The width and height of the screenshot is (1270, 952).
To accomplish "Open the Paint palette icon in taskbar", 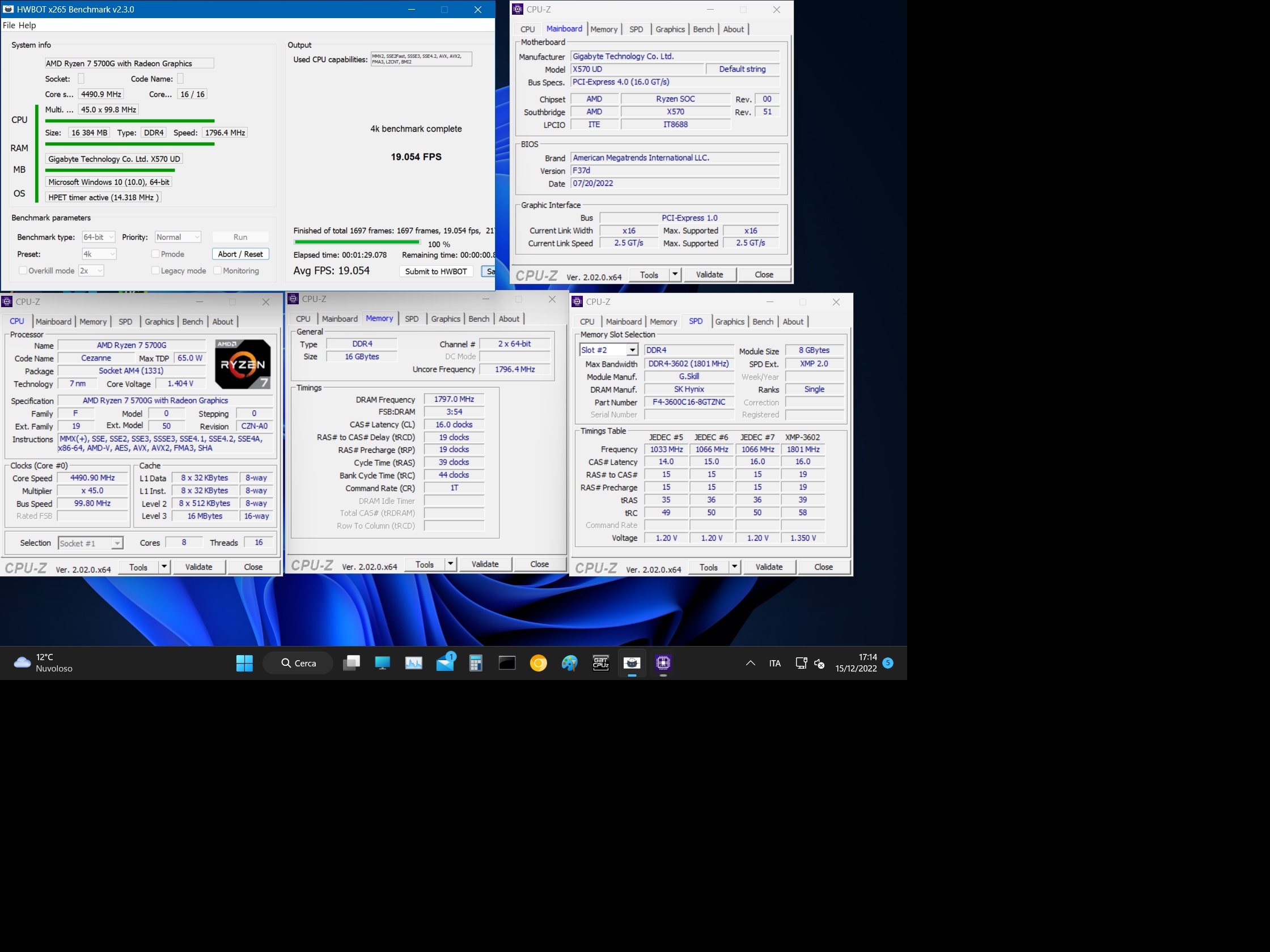I will pyautogui.click(x=570, y=663).
